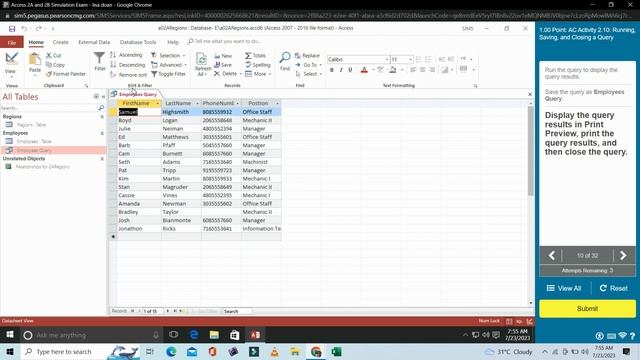Select the Copy command

[x=56, y=64]
